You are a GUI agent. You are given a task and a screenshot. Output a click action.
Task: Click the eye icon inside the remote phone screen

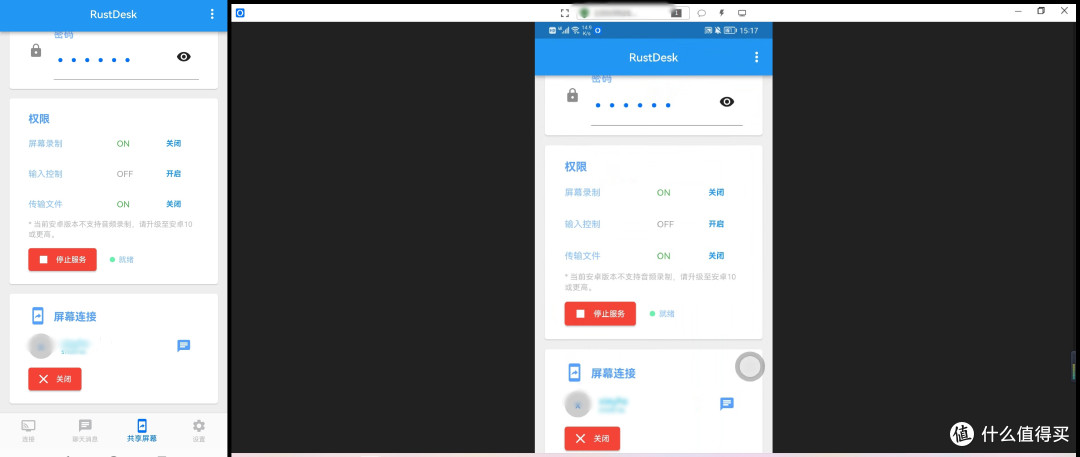(x=727, y=101)
